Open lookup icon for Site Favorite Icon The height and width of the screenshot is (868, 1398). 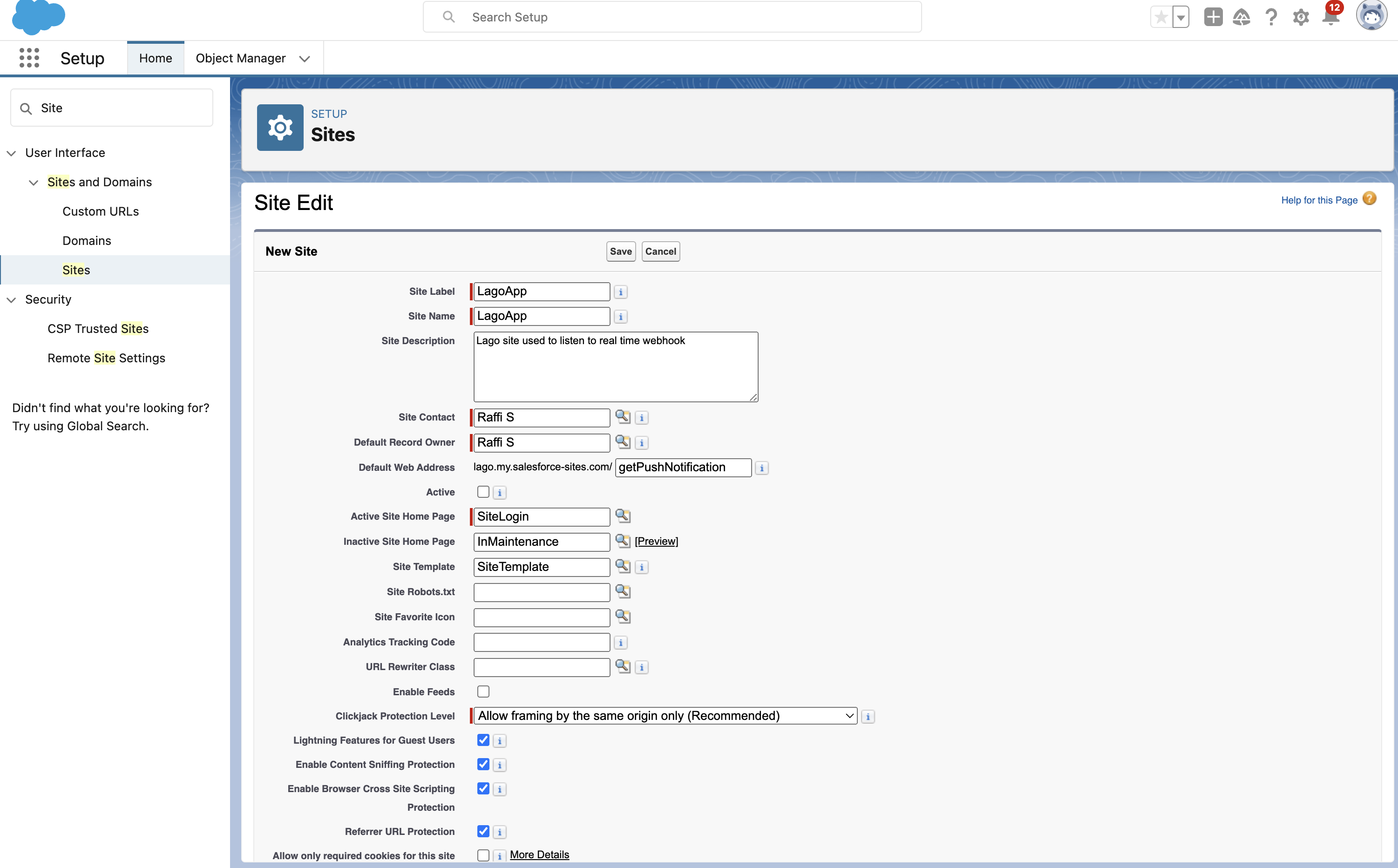coord(623,616)
